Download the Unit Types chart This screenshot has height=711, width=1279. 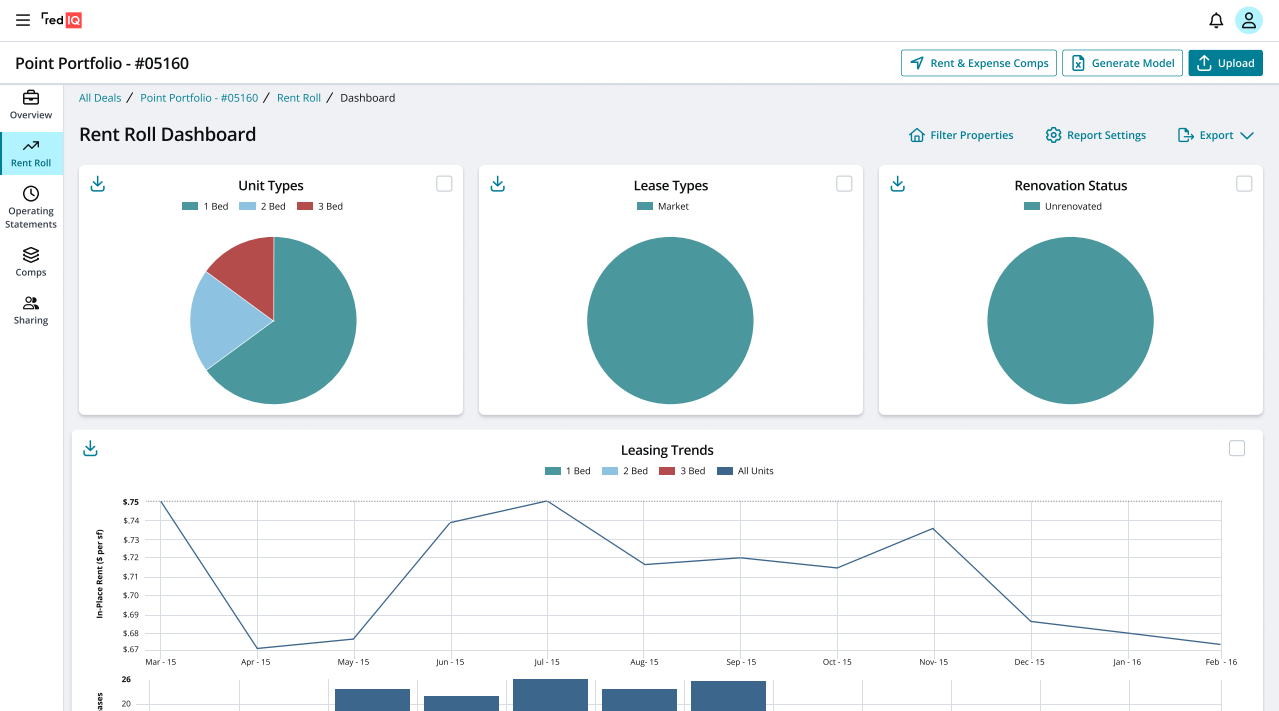coord(98,184)
